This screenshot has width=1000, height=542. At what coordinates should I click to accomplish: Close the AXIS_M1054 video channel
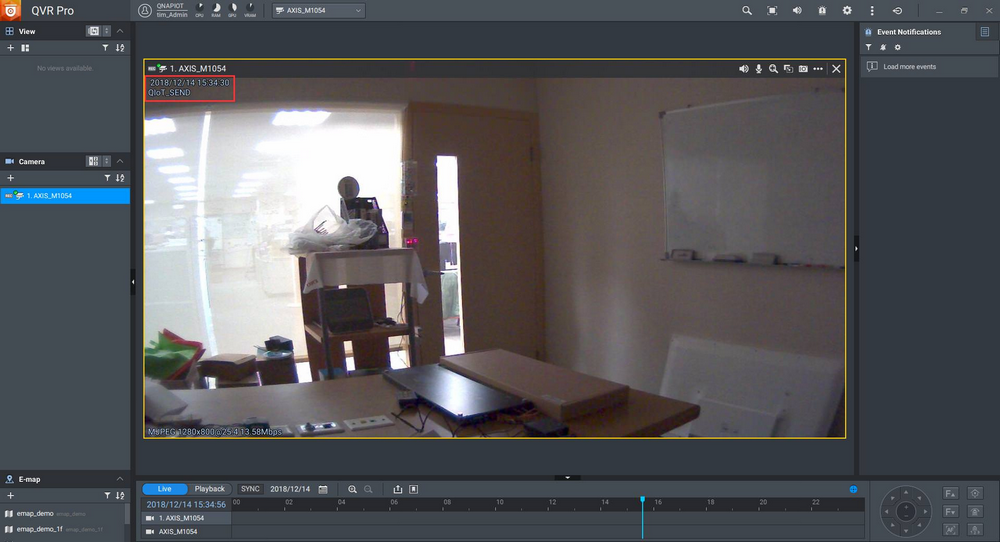(x=836, y=68)
